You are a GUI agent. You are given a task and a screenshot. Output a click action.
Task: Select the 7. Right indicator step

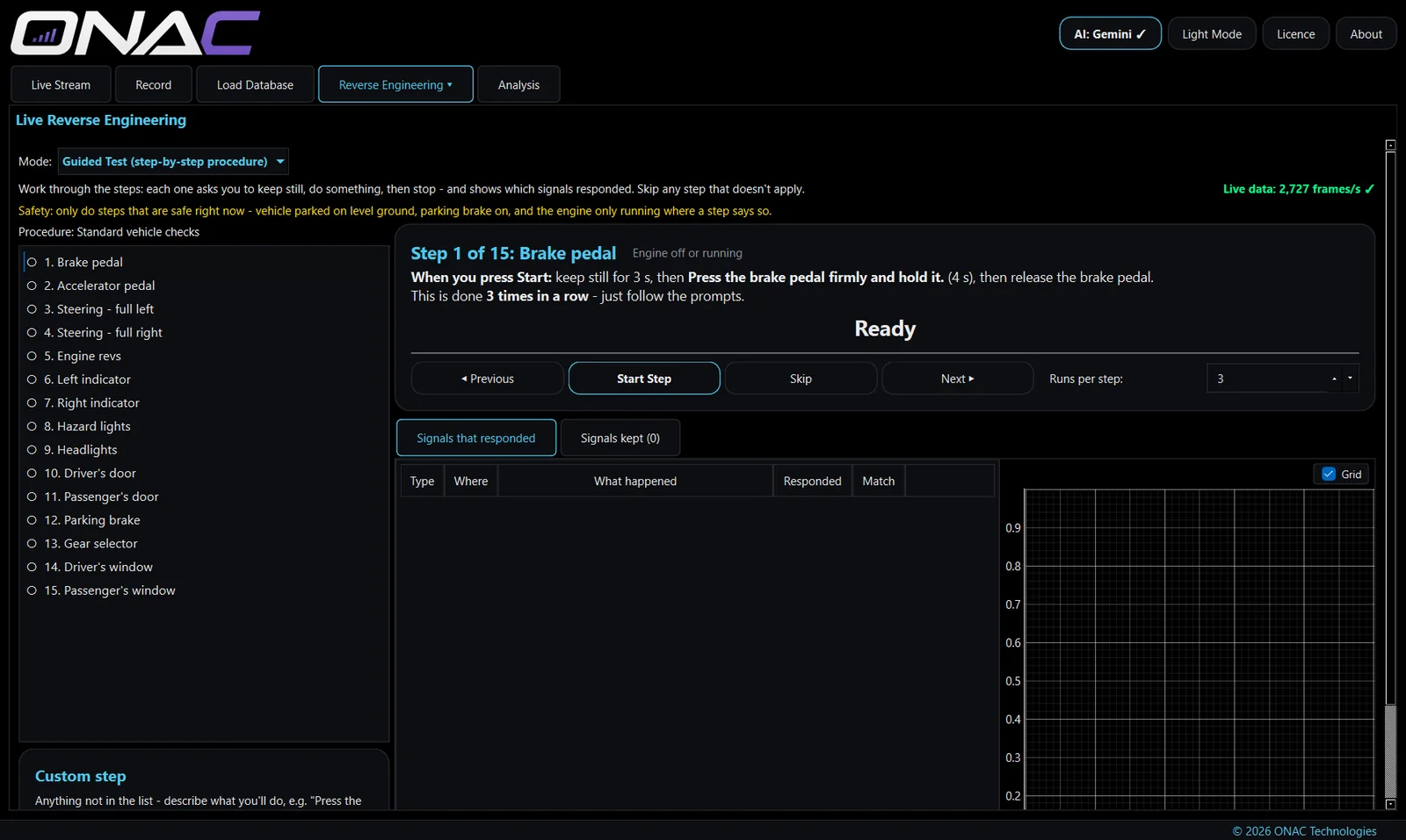tap(204, 402)
